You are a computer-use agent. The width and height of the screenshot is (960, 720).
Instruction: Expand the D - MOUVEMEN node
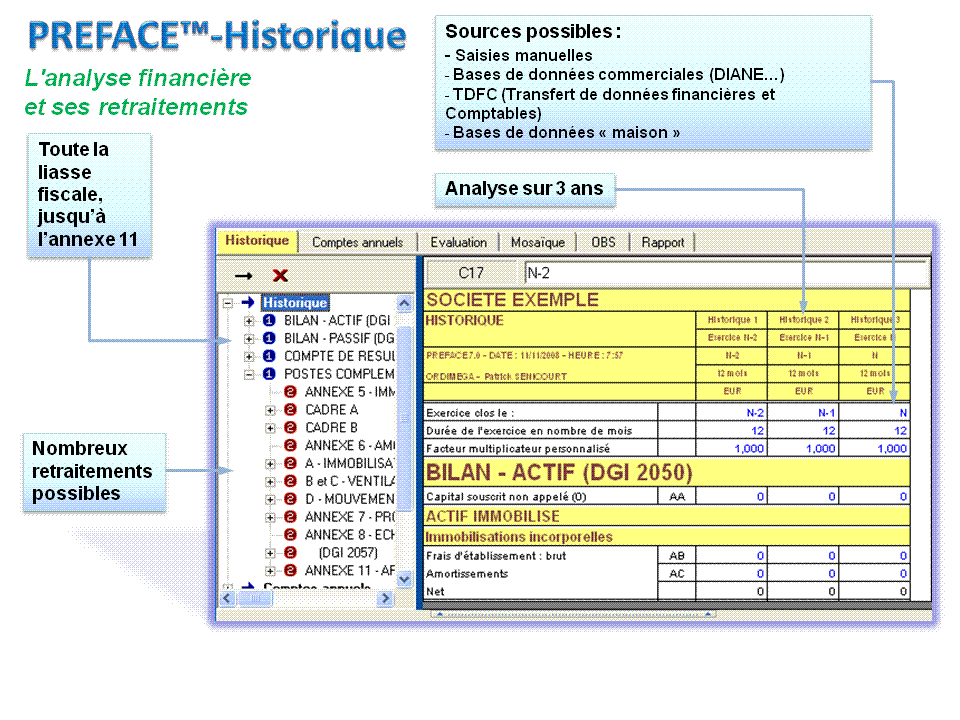[270, 499]
